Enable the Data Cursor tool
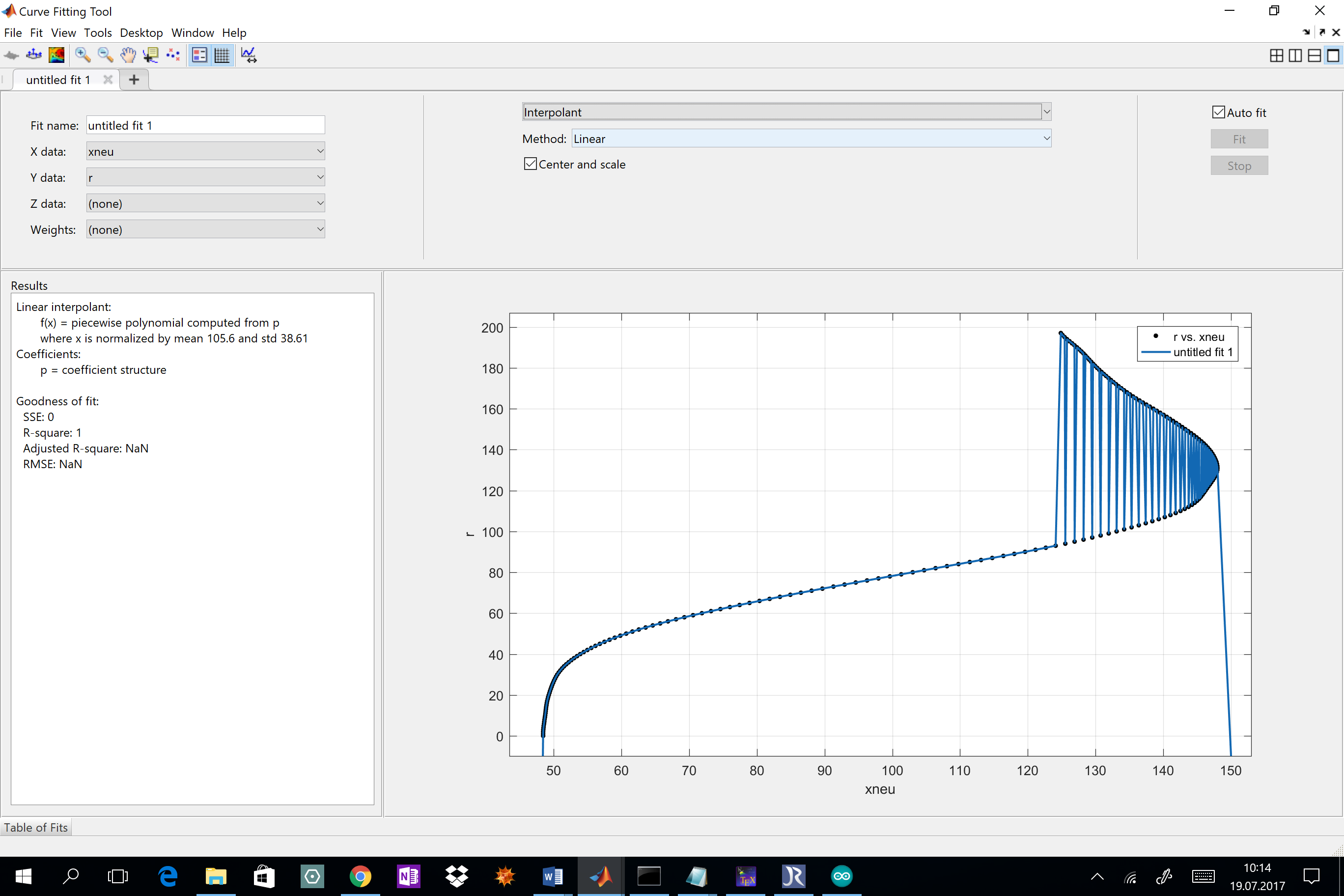This screenshot has height=896, width=1344. 151,55
